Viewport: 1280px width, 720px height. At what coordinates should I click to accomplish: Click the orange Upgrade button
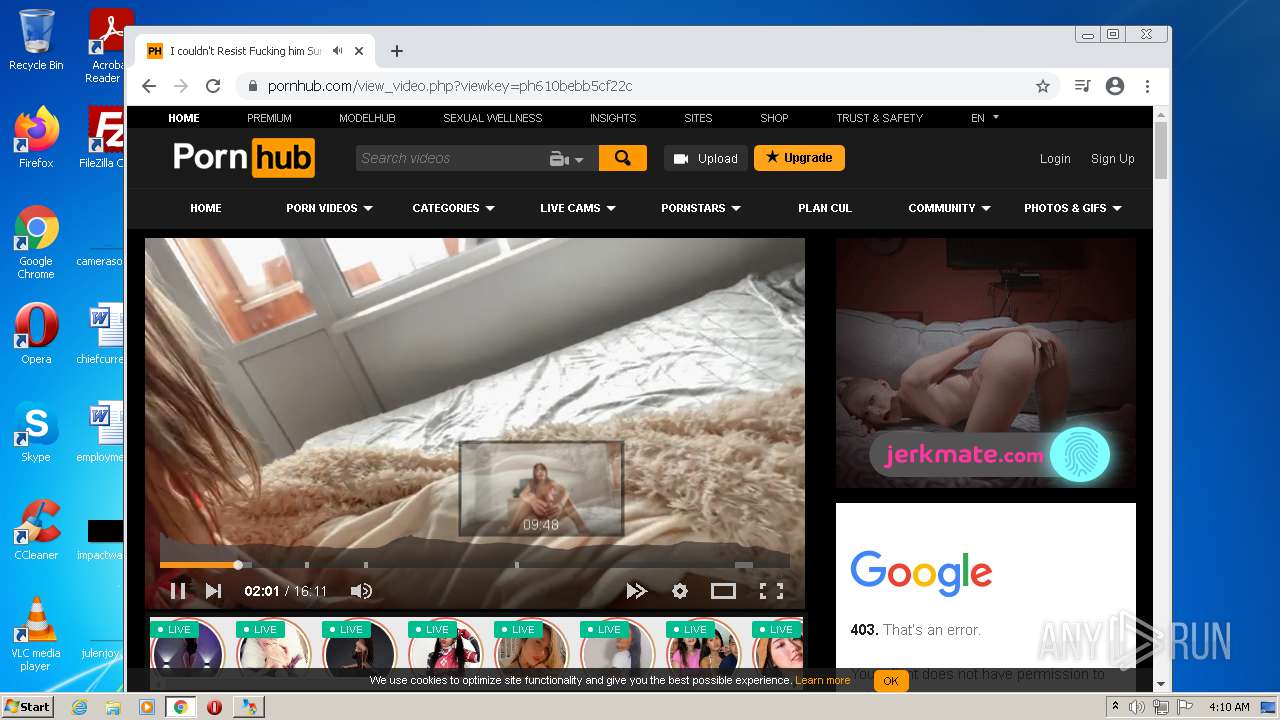pyautogui.click(x=799, y=158)
